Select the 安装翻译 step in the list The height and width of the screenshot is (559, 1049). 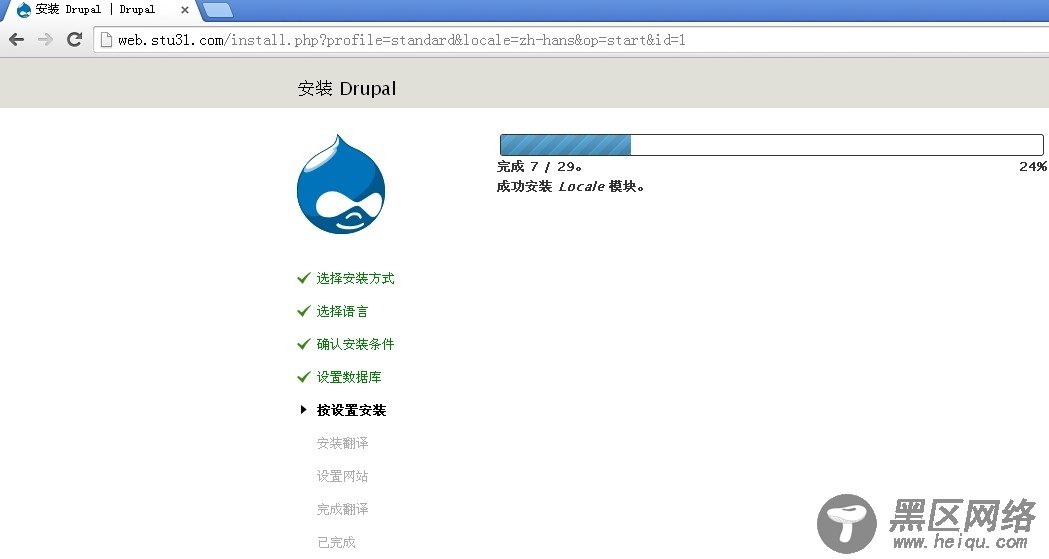[342, 443]
